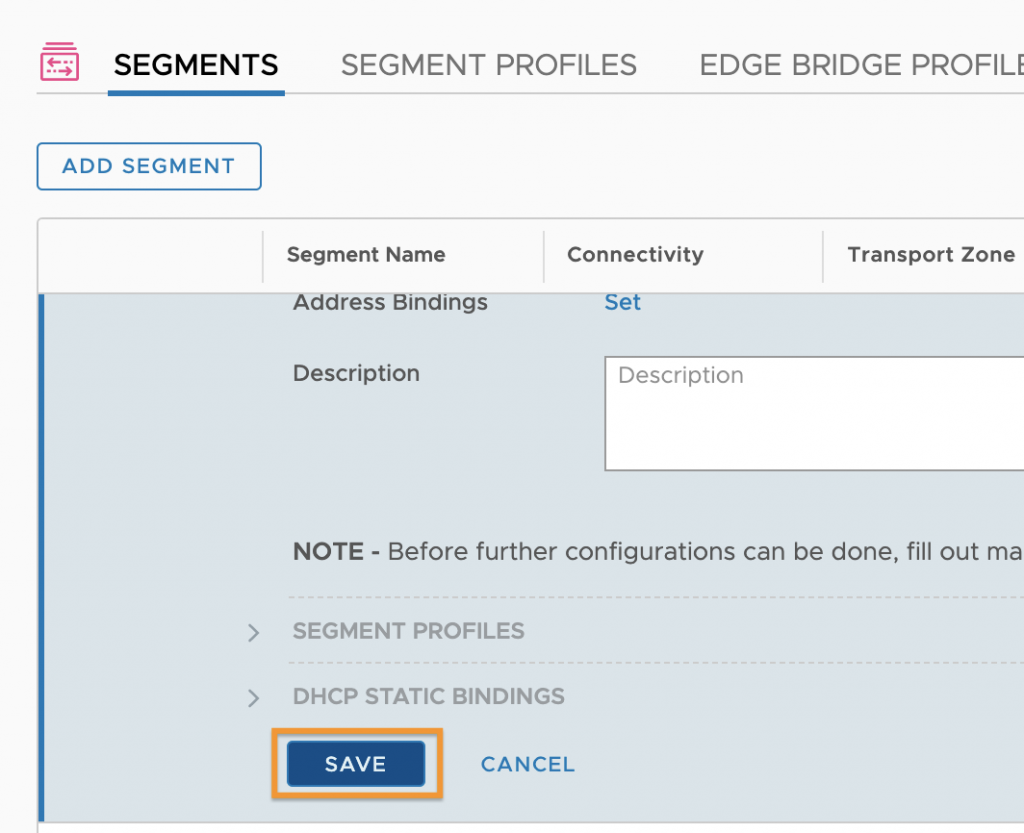Click the ADD SEGMENT button
The height and width of the screenshot is (833, 1024).
click(149, 166)
